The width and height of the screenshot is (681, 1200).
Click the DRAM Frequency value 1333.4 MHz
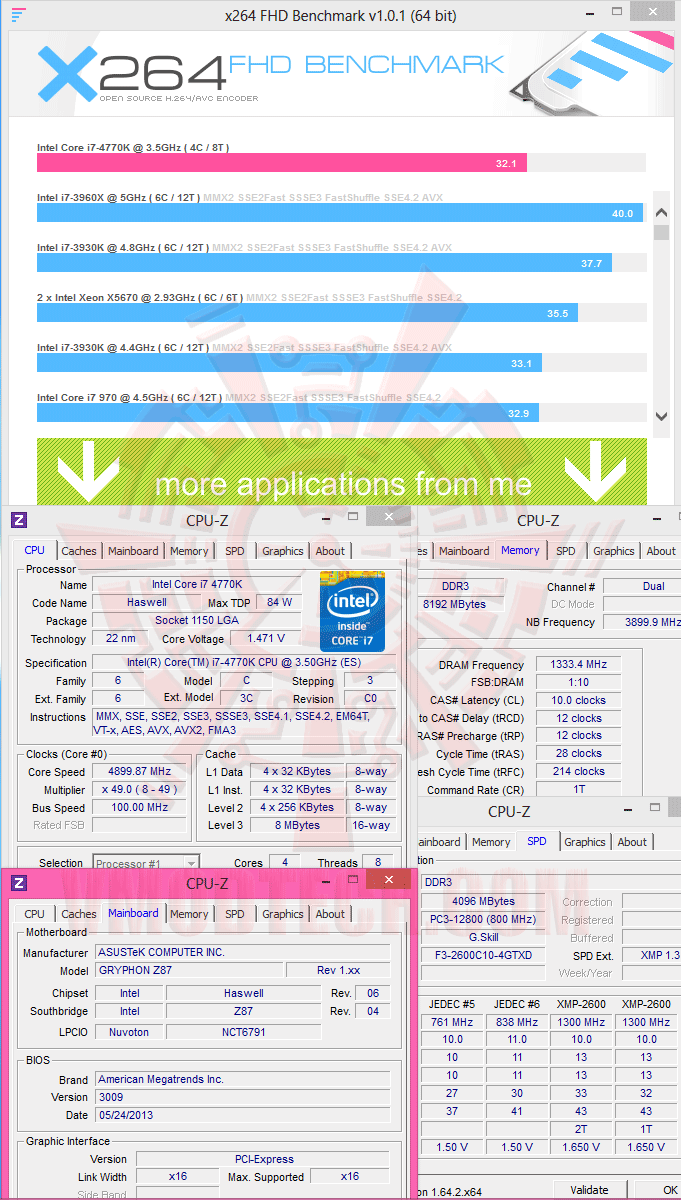click(x=579, y=665)
